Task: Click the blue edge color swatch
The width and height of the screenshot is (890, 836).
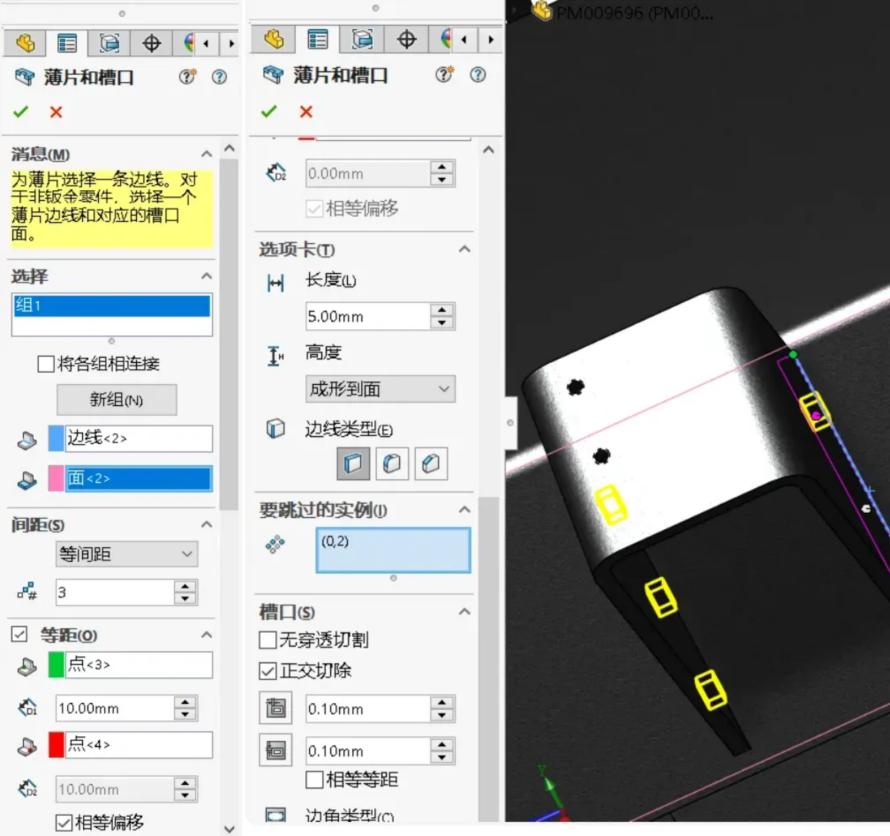Action: click(x=56, y=439)
